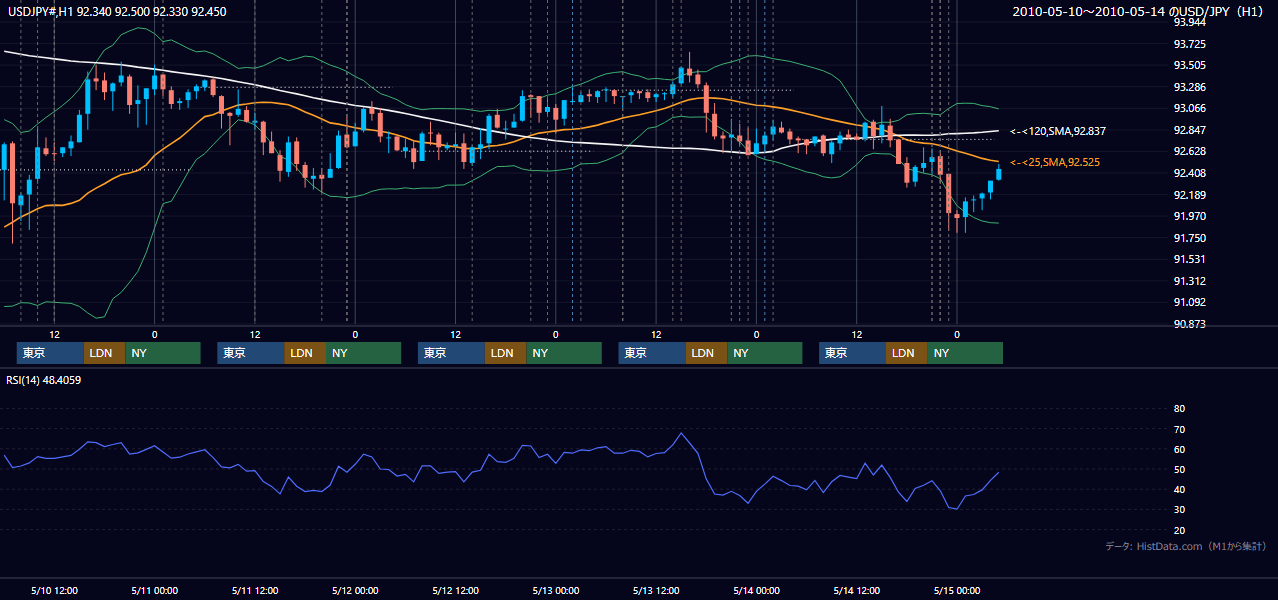Click the 5/13 12:00 date label
Viewport: 1278px width, 600px height.
click(x=656, y=590)
